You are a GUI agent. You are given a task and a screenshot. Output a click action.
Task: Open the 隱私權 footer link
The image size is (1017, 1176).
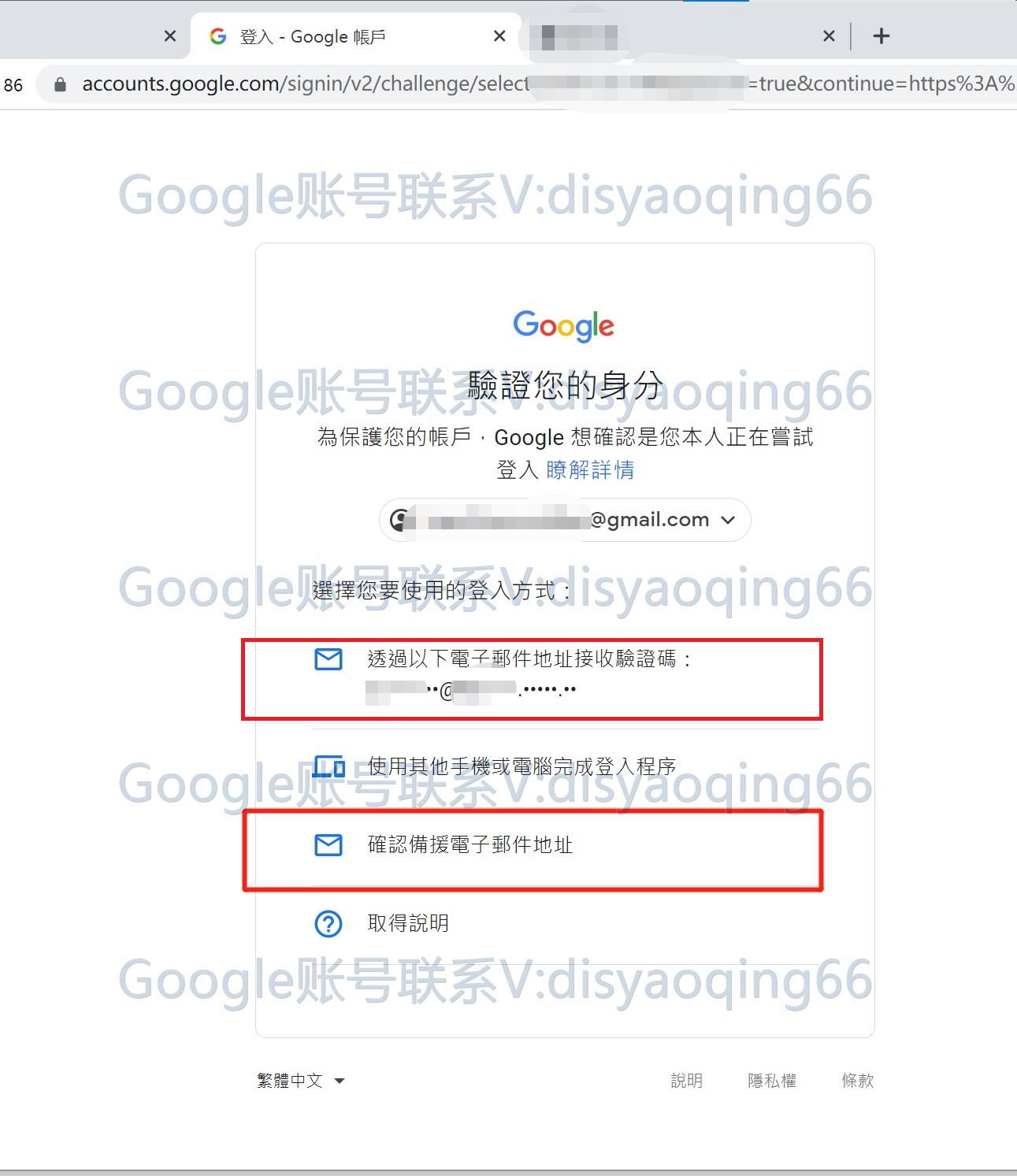pyautogui.click(x=772, y=1081)
